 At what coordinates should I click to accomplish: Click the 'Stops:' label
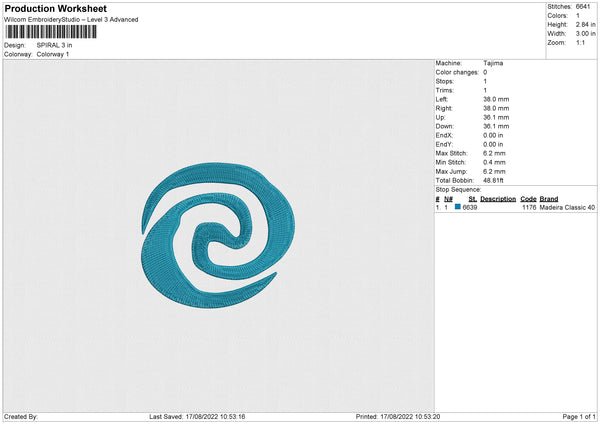pyautogui.click(x=445, y=81)
